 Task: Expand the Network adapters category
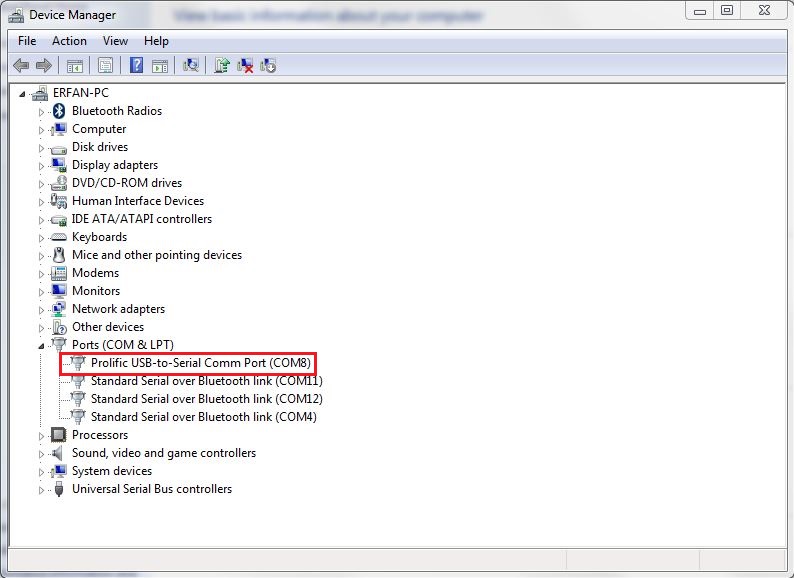(x=42, y=309)
